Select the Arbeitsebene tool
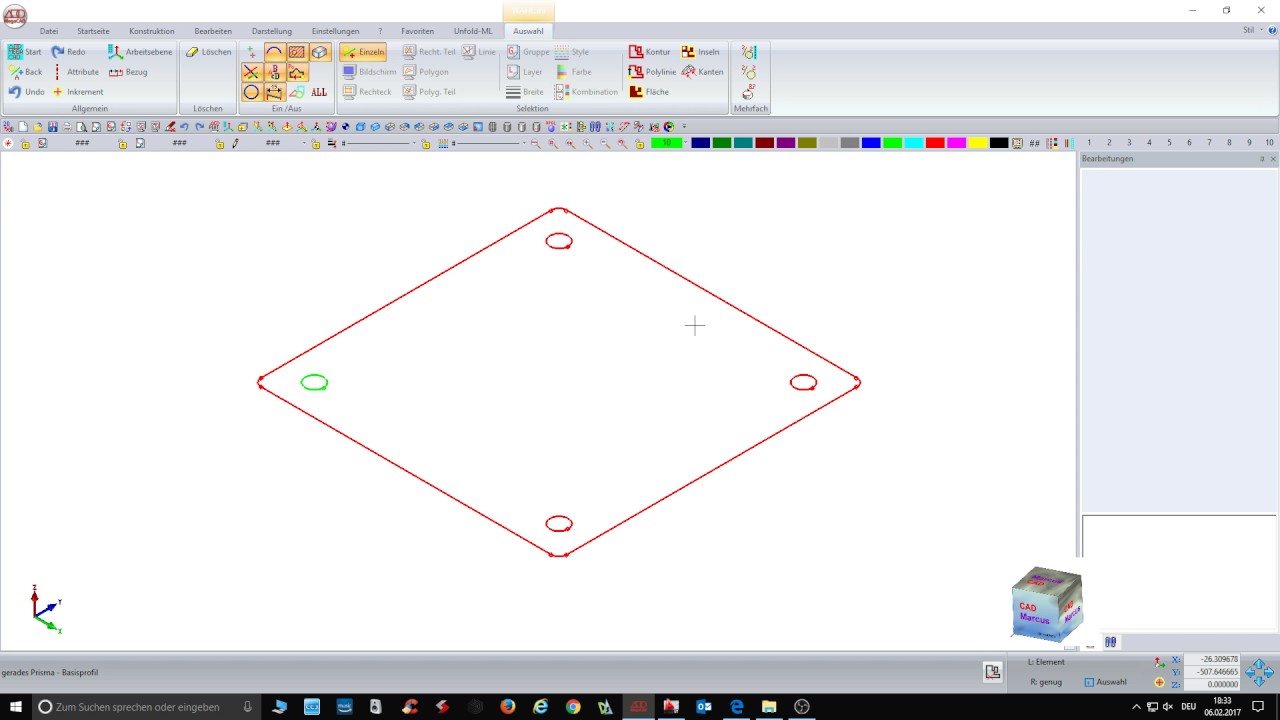1280x720 pixels. [x=140, y=52]
